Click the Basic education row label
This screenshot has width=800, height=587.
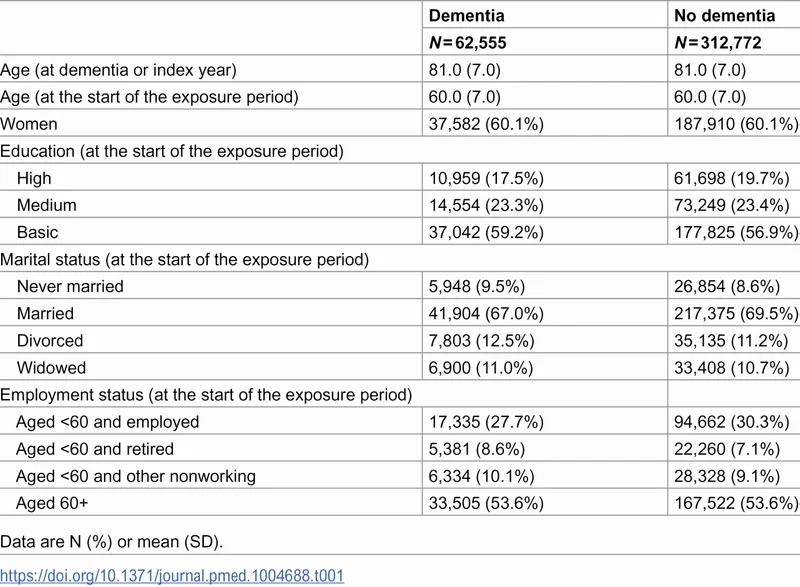(38, 232)
